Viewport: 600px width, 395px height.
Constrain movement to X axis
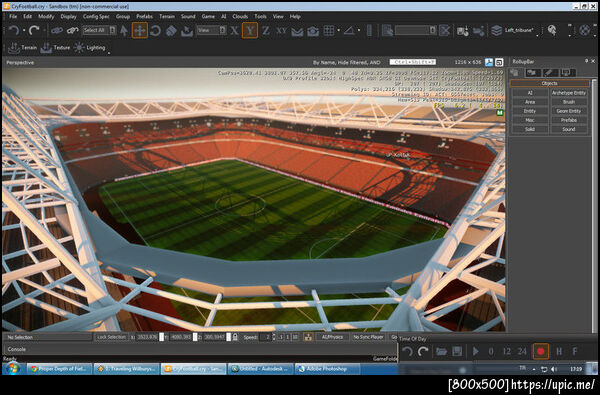tap(234, 30)
